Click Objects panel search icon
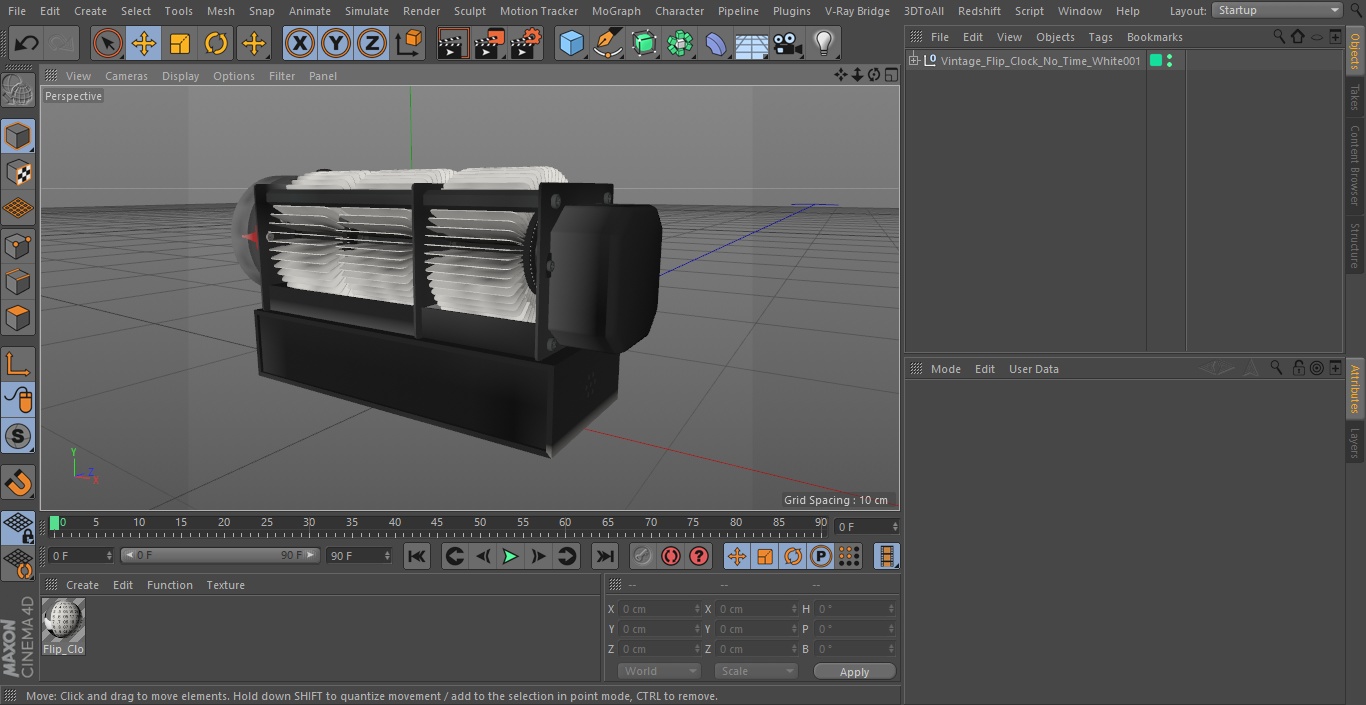The height and width of the screenshot is (705, 1366). point(1278,37)
